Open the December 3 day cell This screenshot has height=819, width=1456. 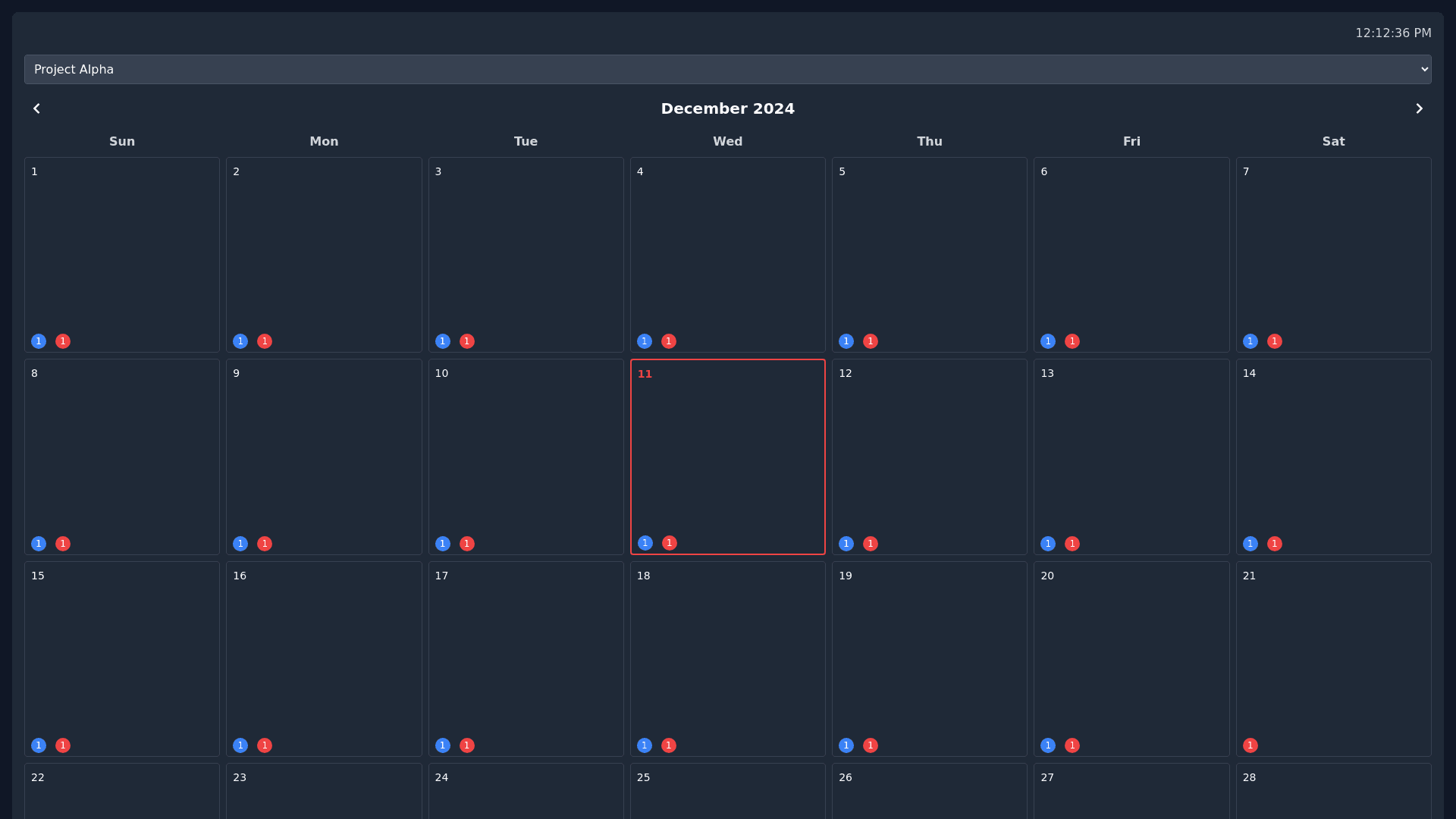point(526,254)
